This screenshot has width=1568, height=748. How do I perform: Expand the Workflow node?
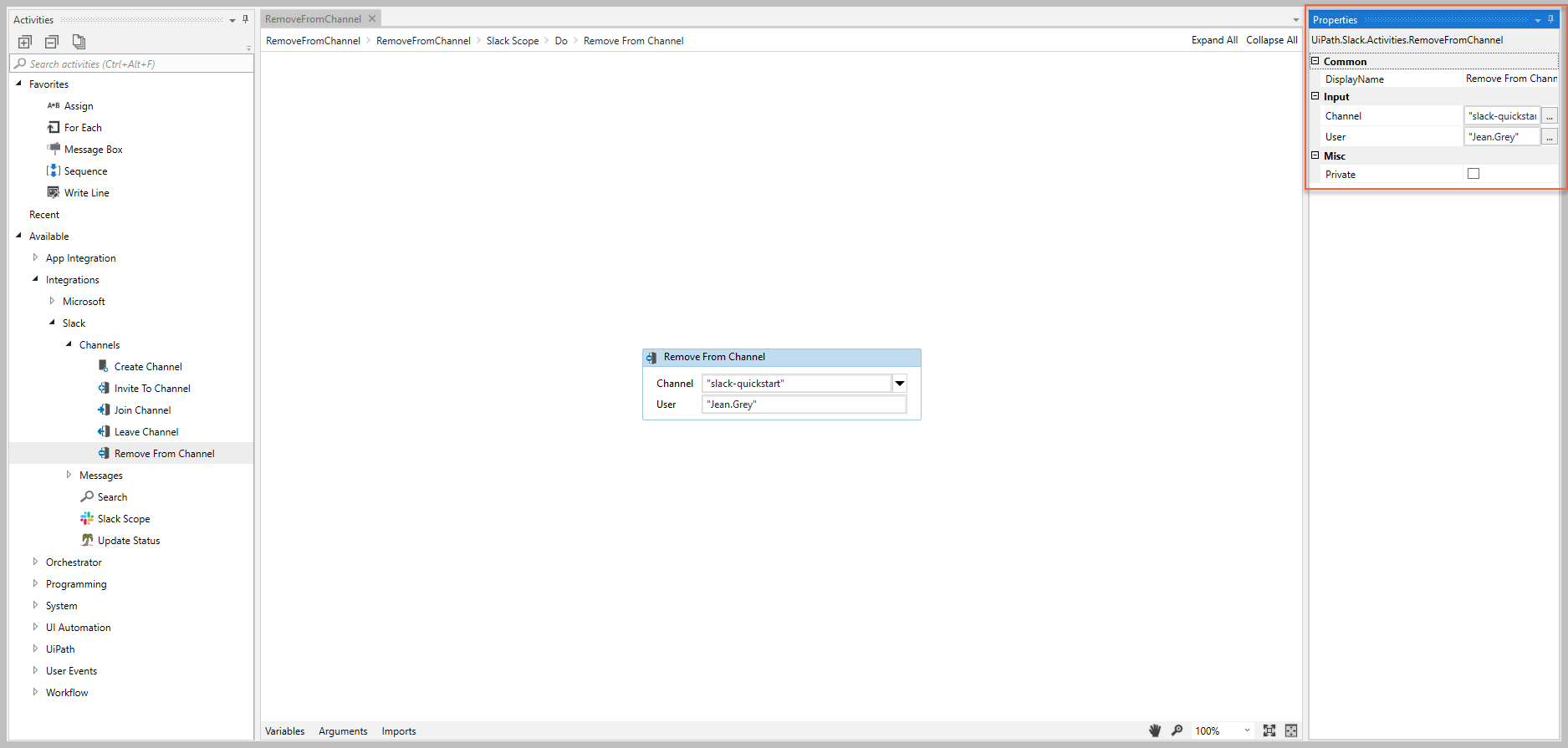point(35,692)
